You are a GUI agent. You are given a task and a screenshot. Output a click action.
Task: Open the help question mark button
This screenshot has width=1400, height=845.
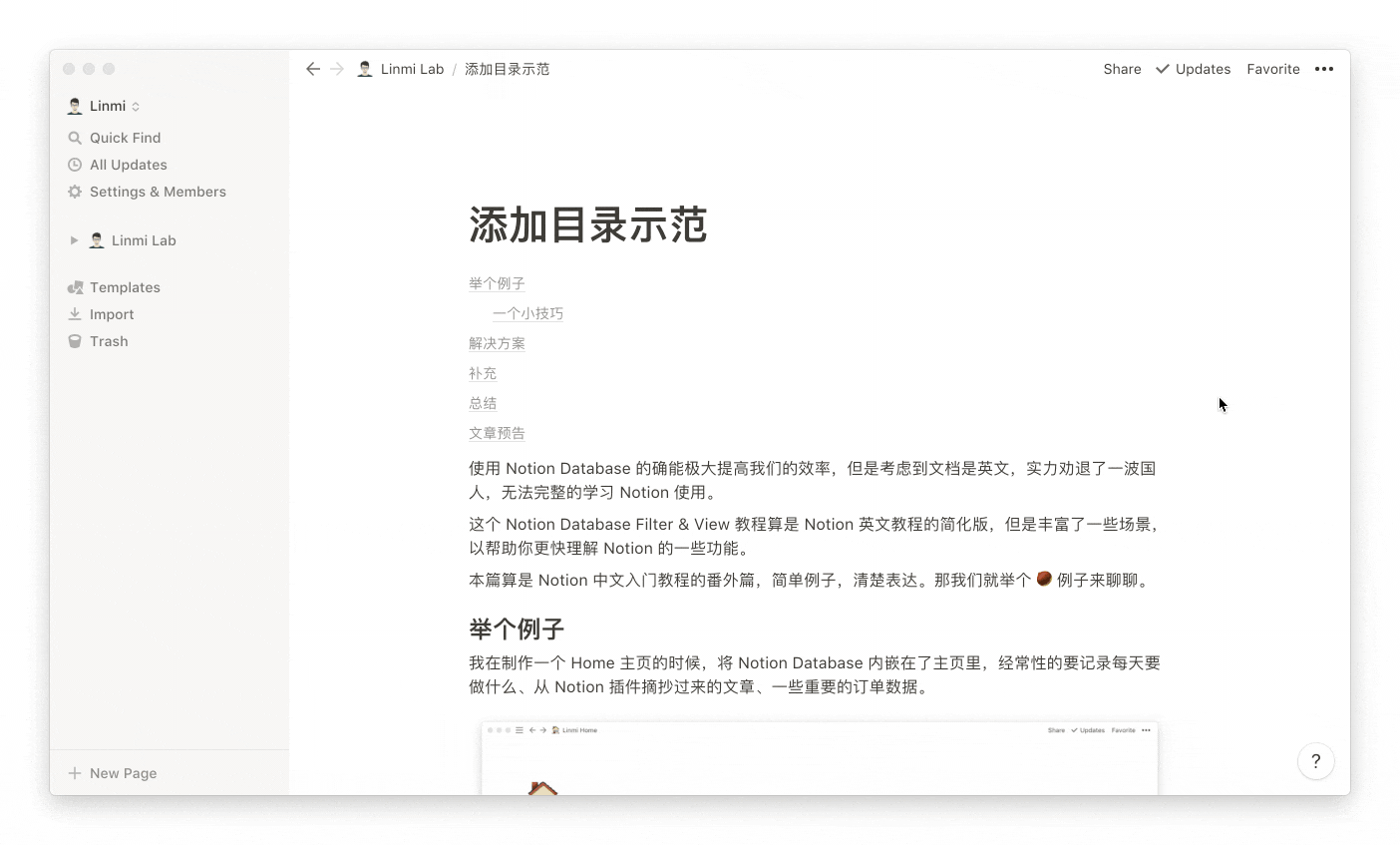1316,761
